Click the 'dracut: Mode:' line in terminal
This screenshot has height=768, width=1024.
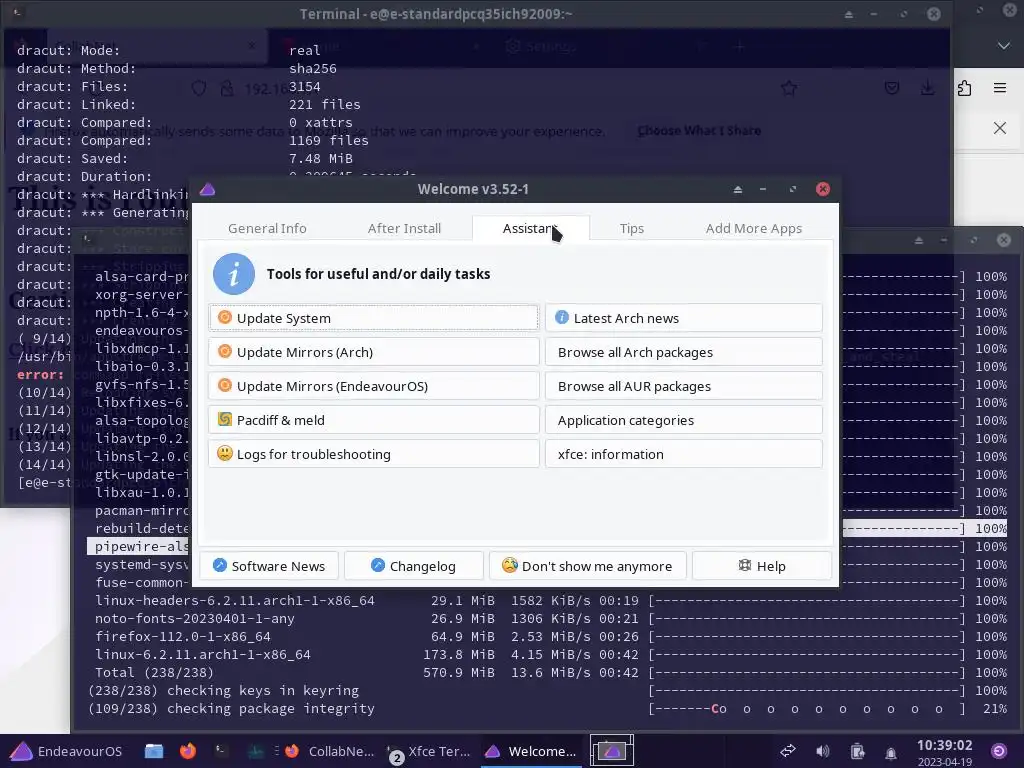(x=168, y=50)
